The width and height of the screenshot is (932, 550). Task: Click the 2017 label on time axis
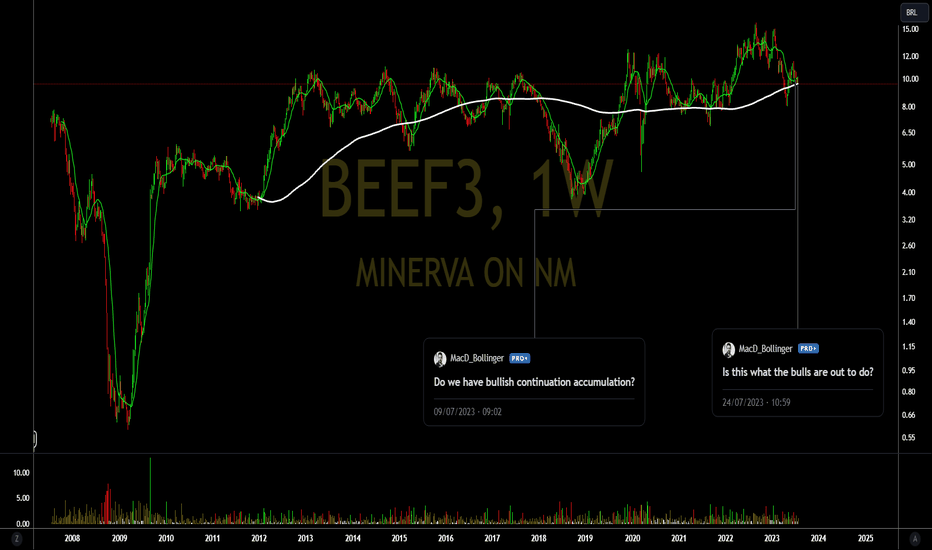coord(492,539)
